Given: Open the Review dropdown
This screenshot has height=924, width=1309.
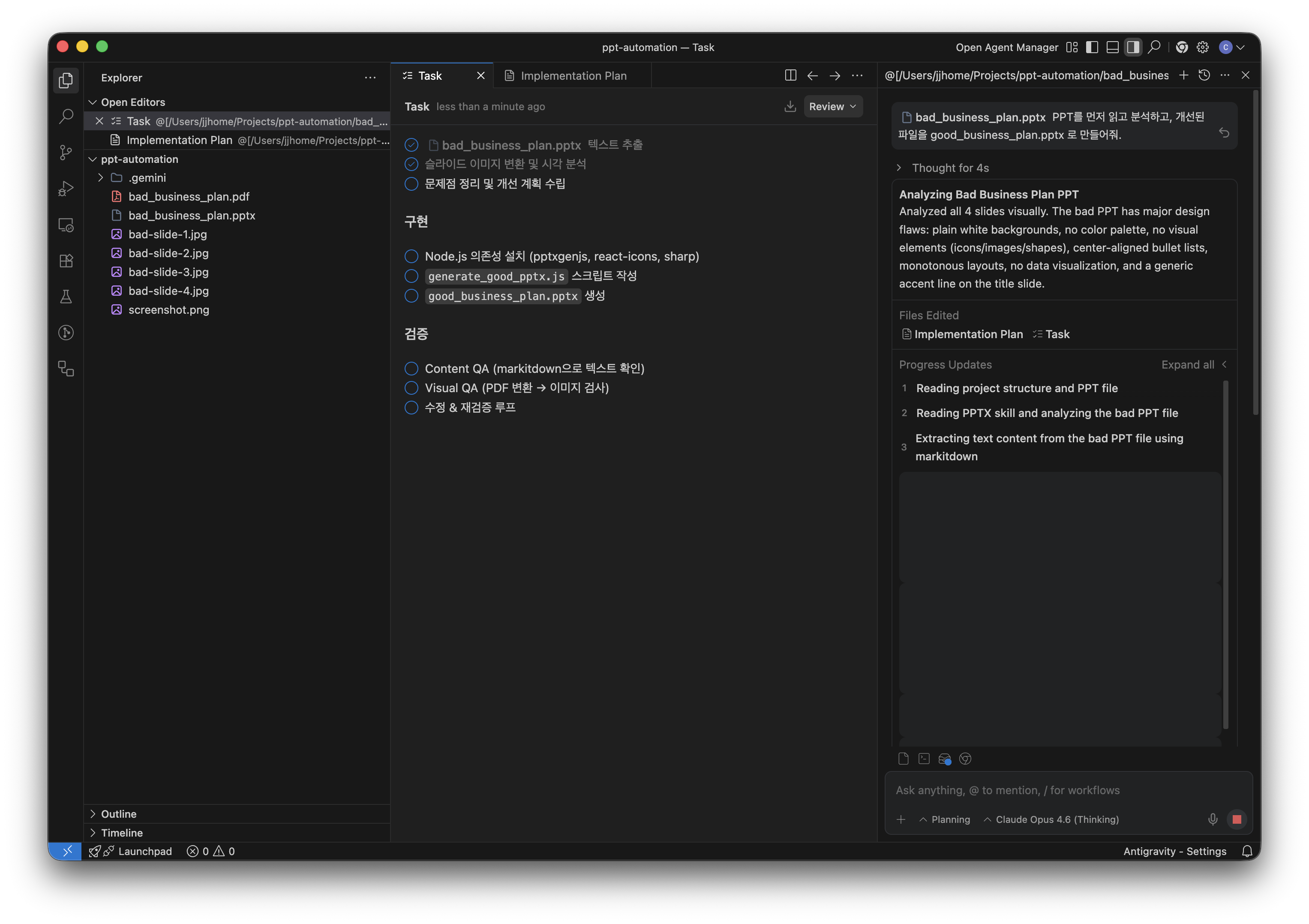Looking at the screenshot, I should [832, 107].
